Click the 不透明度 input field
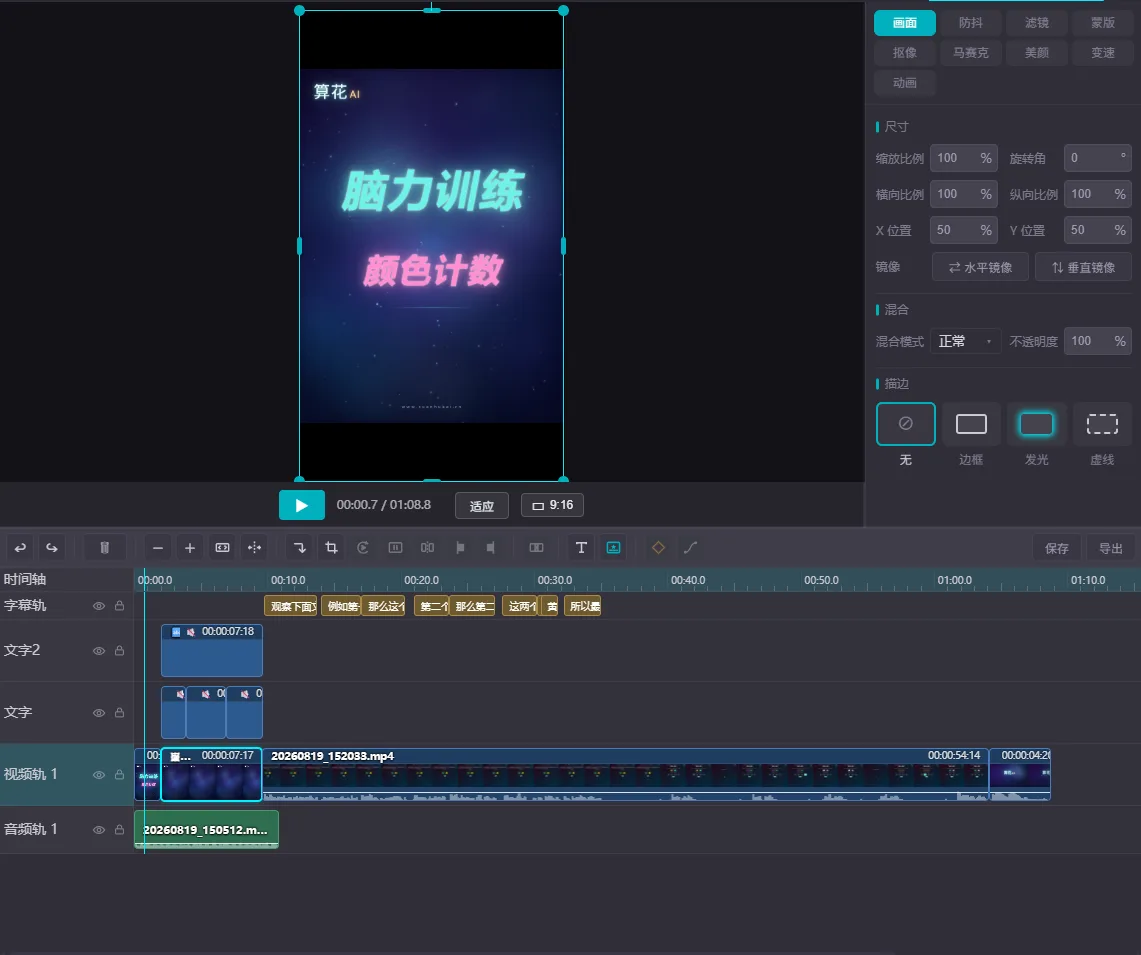This screenshot has height=955, width=1141. click(1097, 341)
